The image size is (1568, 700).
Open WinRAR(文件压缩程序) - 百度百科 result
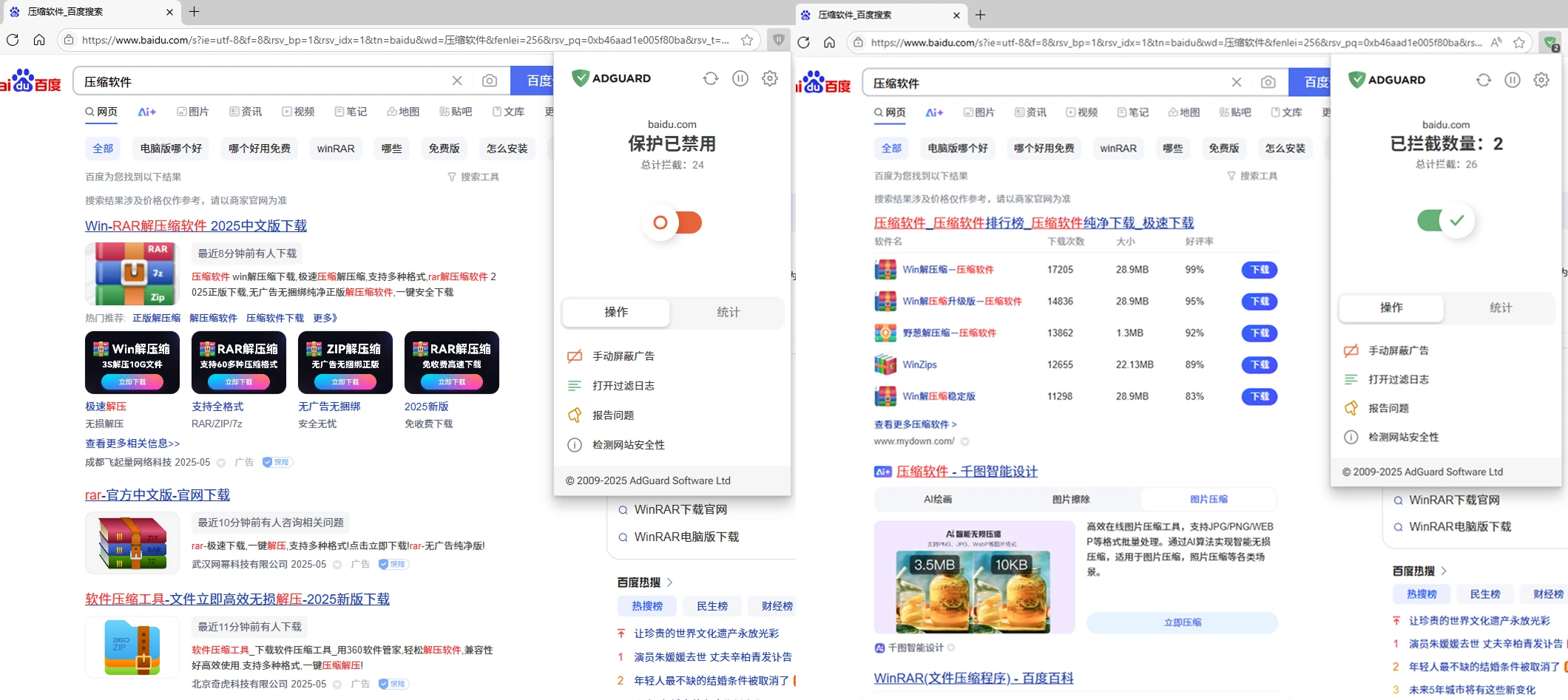tap(973, 678)
